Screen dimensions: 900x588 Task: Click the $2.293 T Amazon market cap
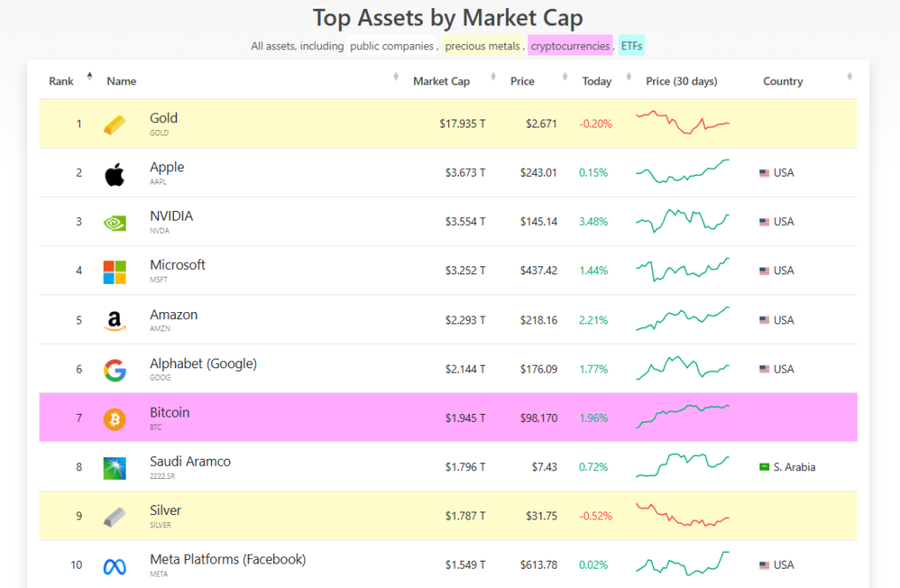465,320
